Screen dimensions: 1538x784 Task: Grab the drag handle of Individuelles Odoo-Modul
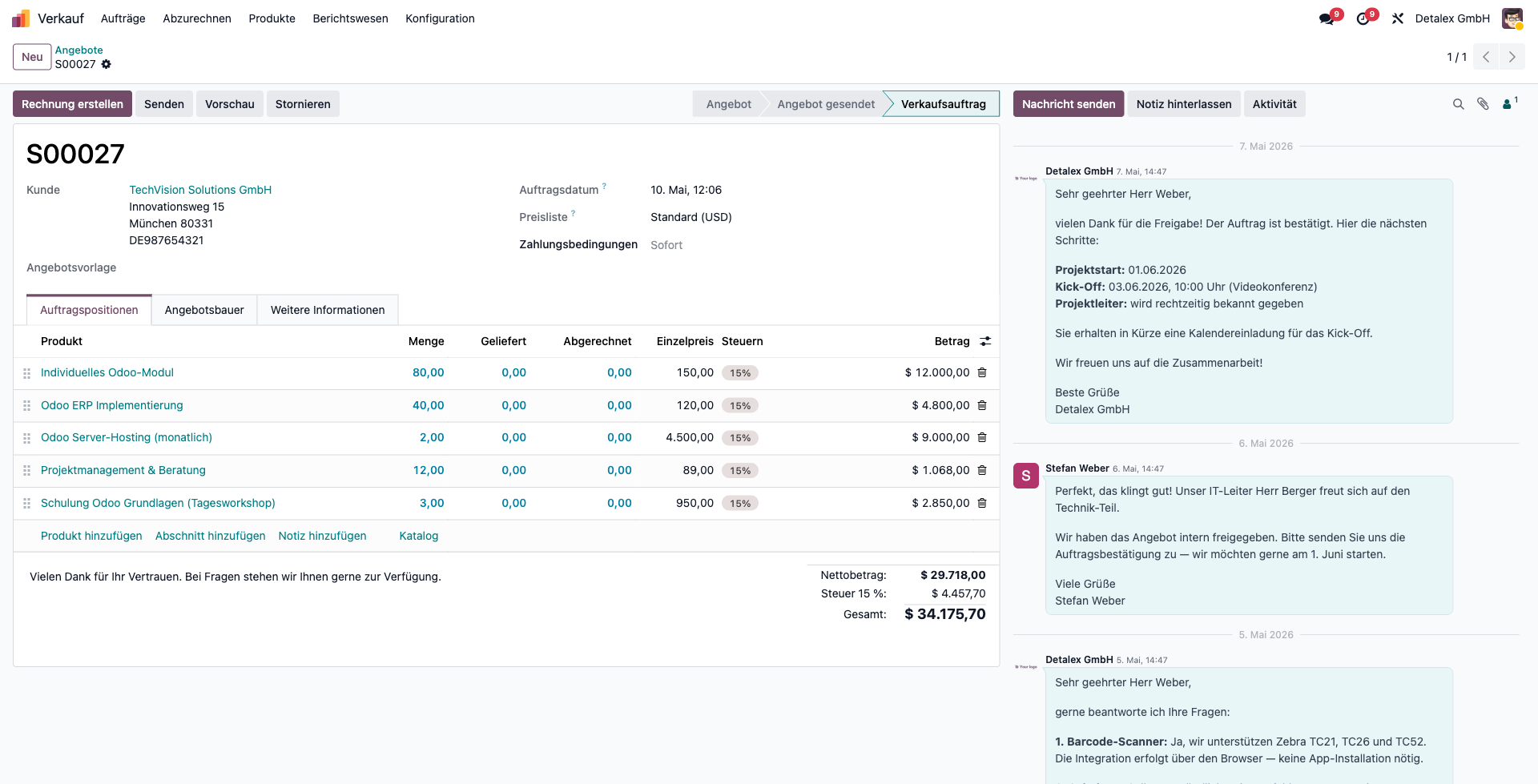[26, 373]
